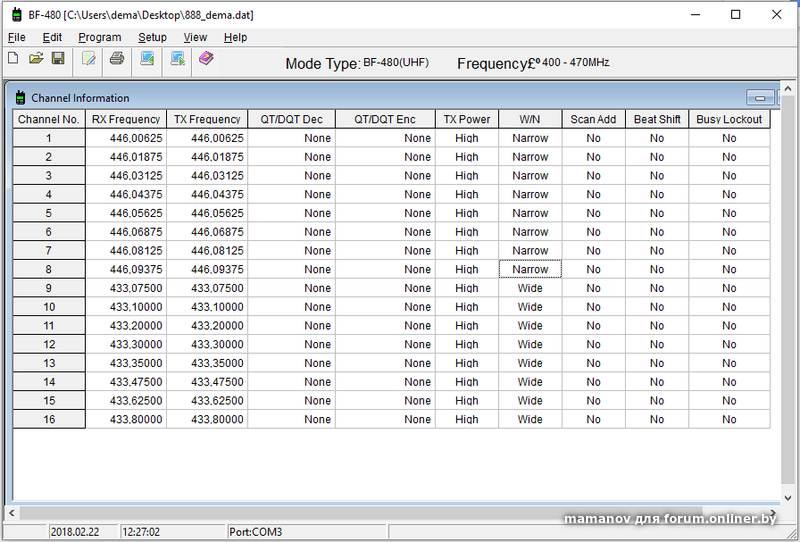Open the Program menu

point(99,37)
